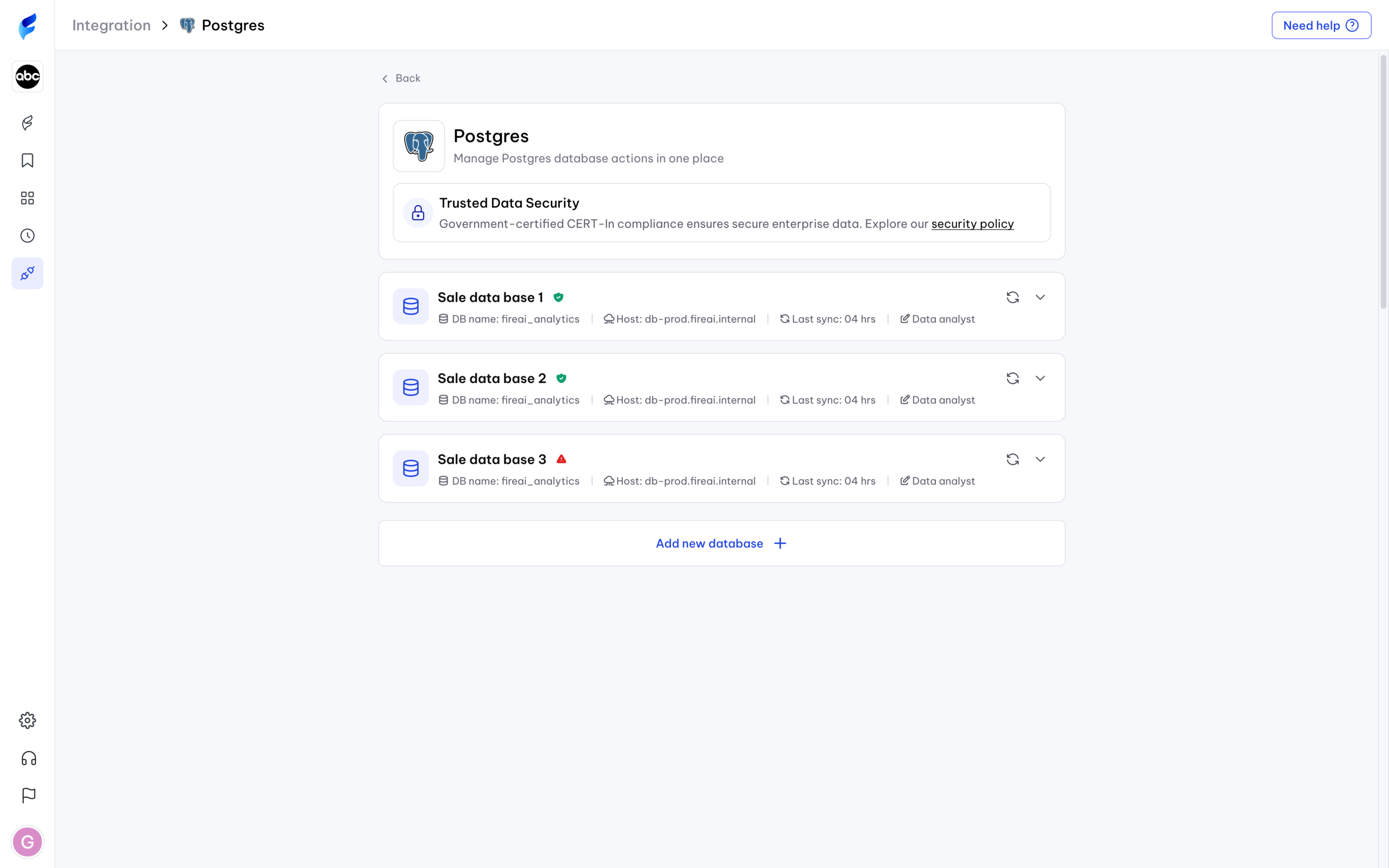Click sync icon for Sale data base 3
The width and height of the screenshot is (1389, 868).
pos(1012,459)
